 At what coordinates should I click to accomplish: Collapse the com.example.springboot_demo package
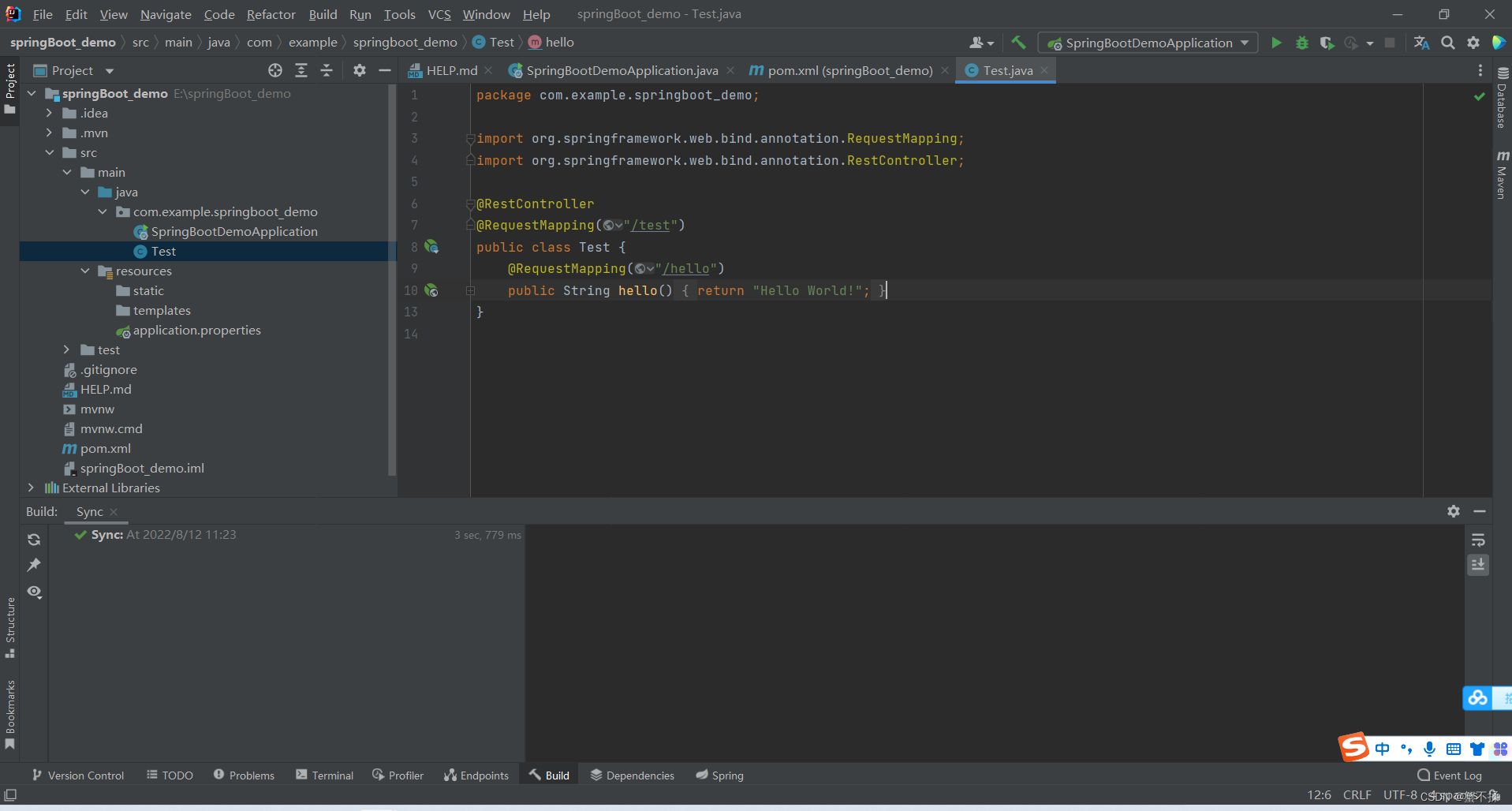(101, 211)
